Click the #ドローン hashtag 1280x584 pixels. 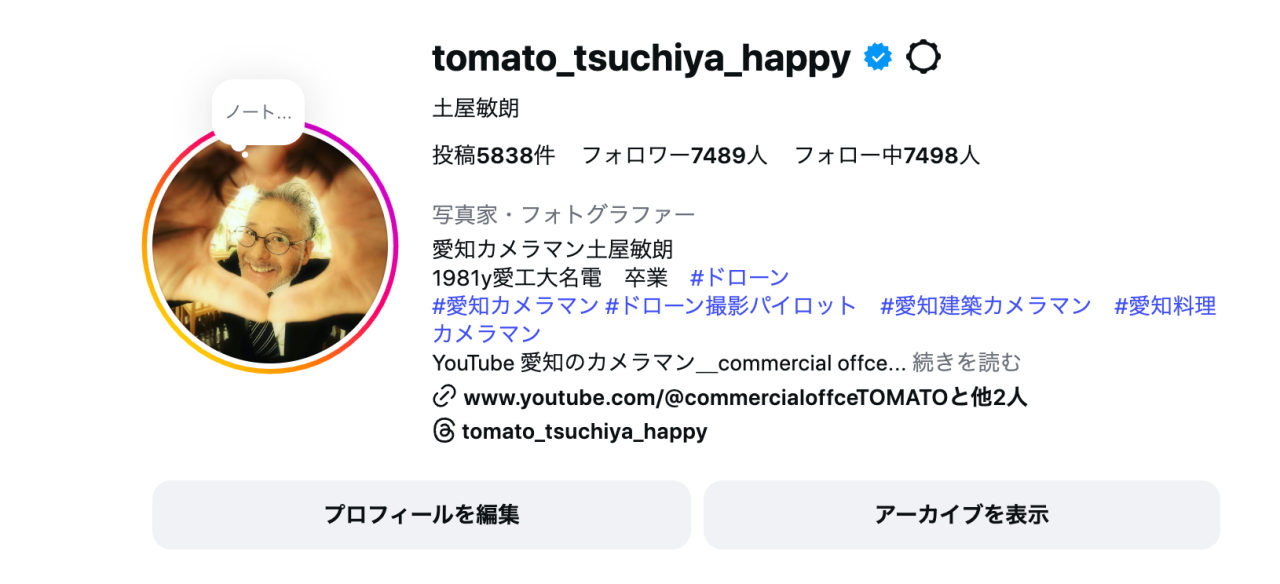coord(739,277)
